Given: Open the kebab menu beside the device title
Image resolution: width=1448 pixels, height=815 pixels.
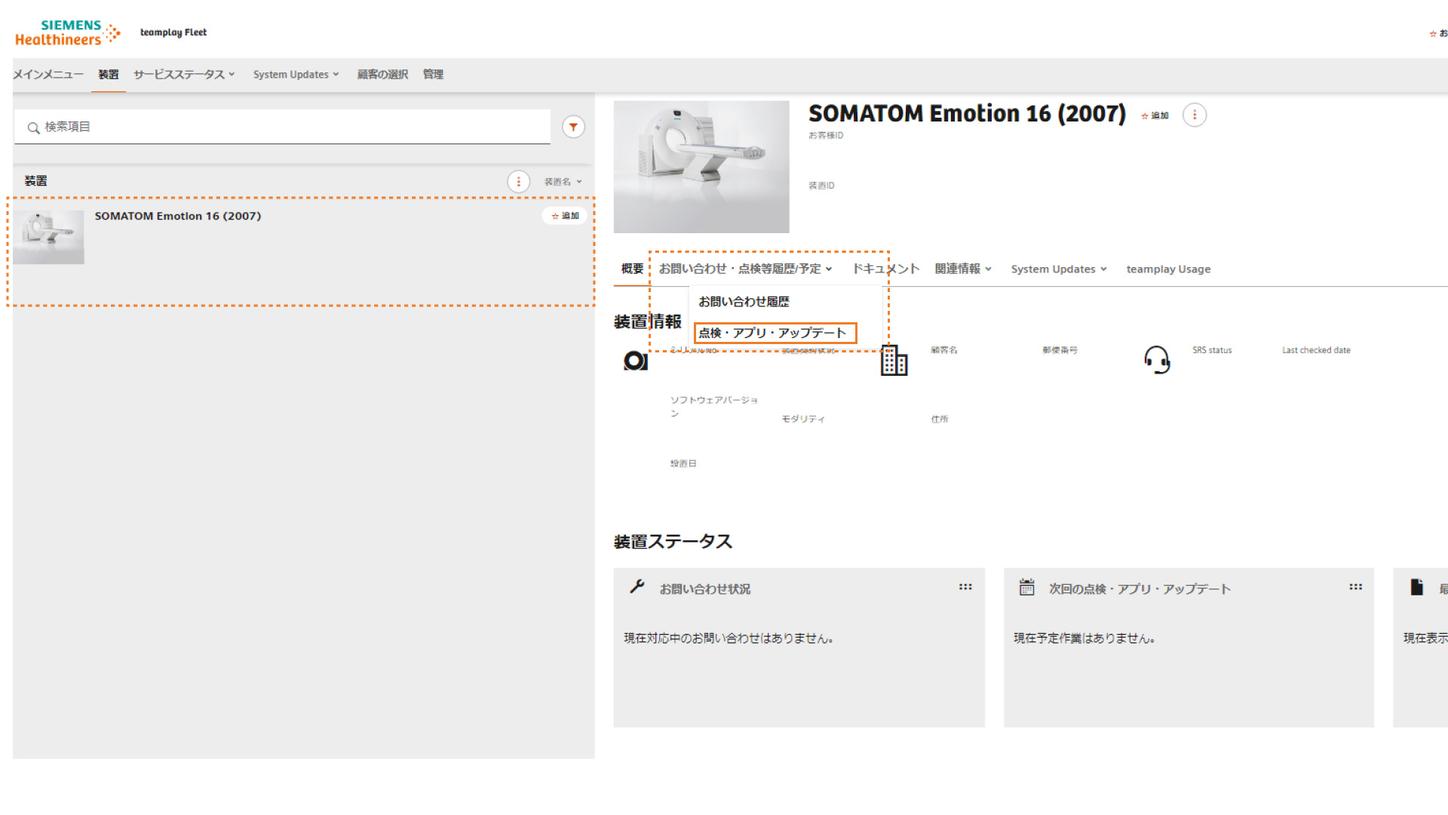Looking at the screenshot, I should (x=1194, y=114).
